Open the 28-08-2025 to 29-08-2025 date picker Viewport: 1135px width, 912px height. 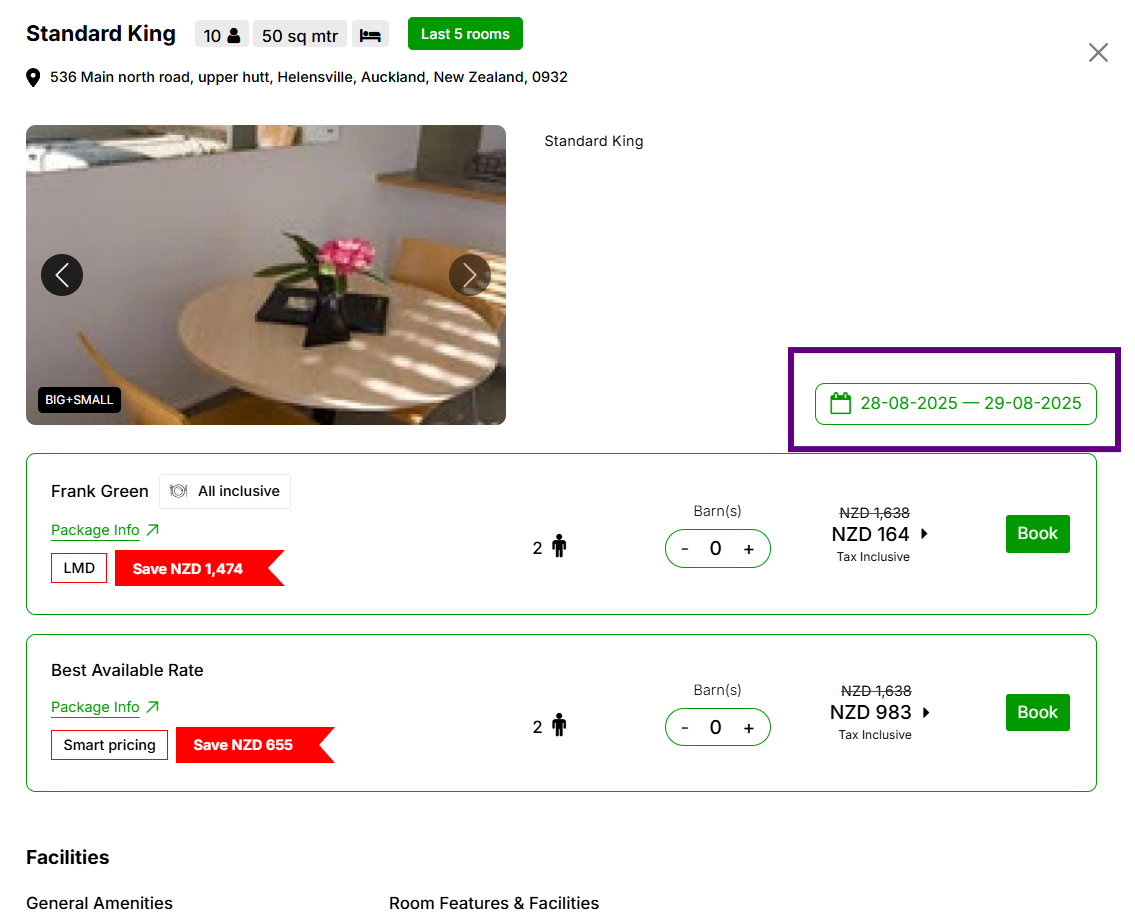click(970, 404)
